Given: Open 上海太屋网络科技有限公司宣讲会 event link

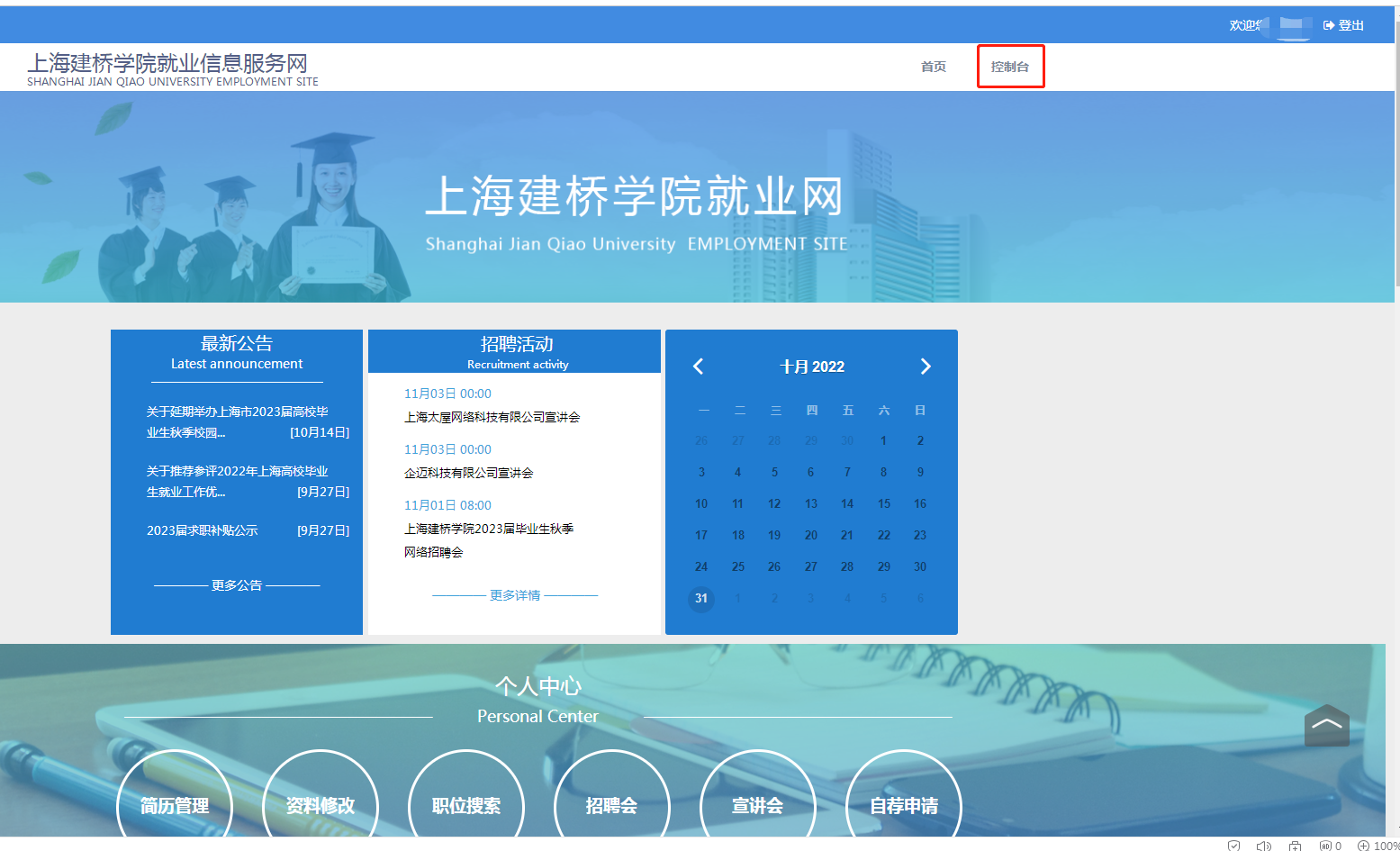Looking at the screenshot, I should 492,416.
